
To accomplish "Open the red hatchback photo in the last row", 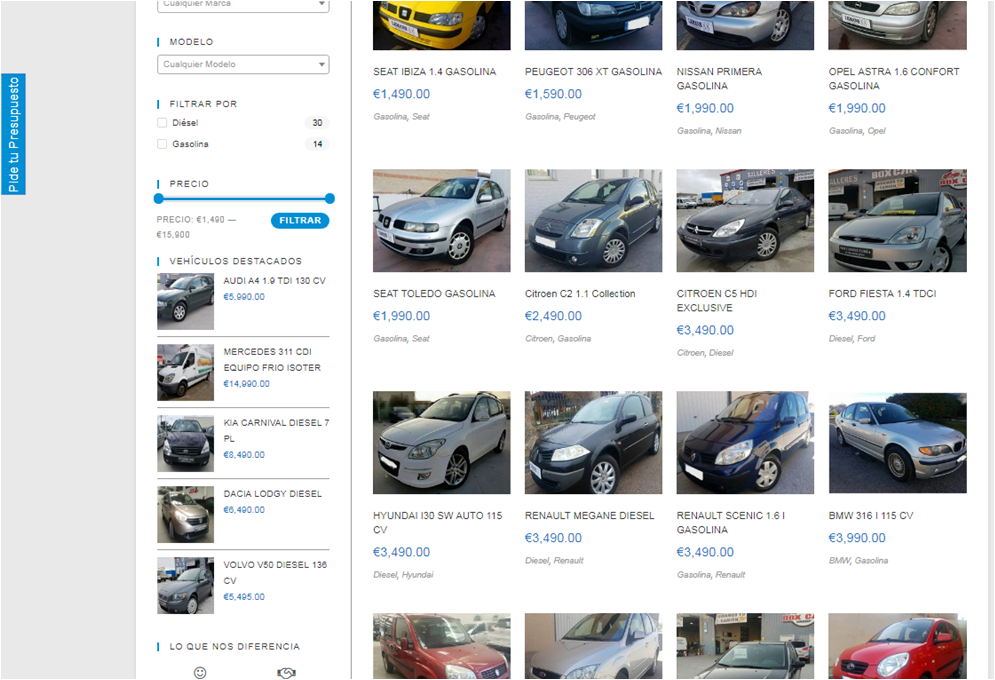I will coord(897,646).
